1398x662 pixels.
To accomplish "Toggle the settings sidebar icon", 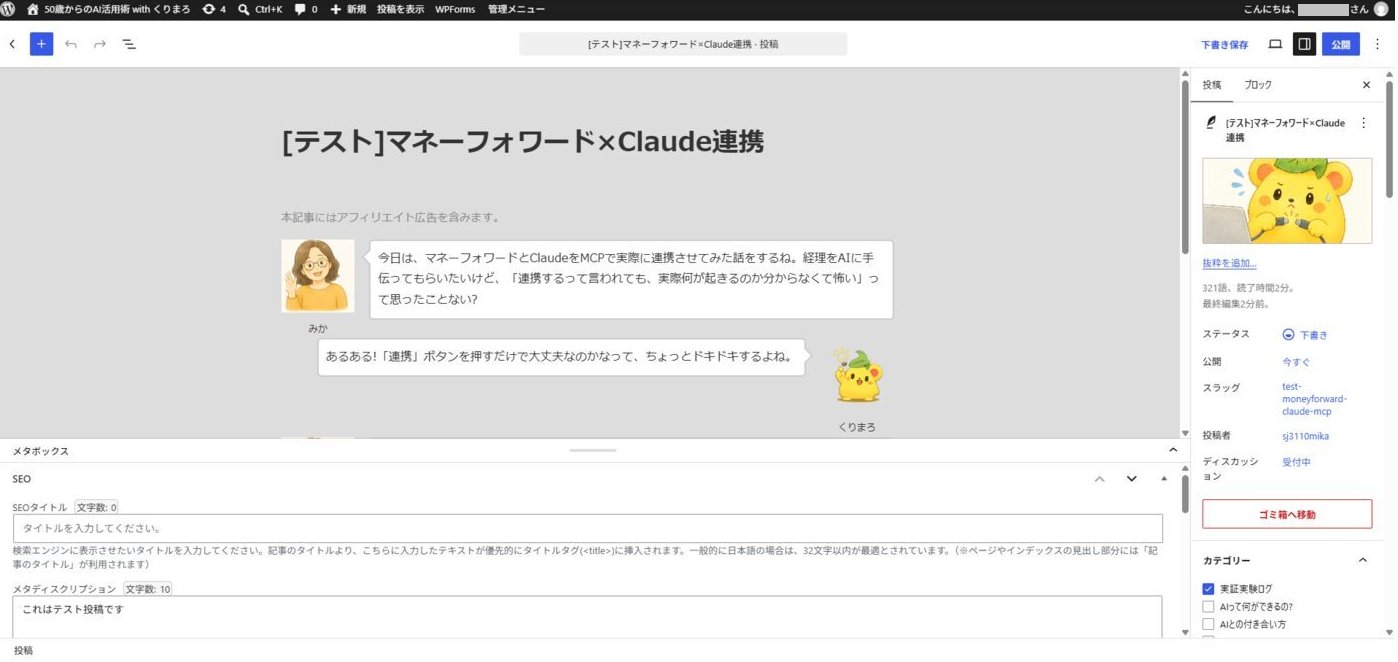I will [x=1304, y=44].
